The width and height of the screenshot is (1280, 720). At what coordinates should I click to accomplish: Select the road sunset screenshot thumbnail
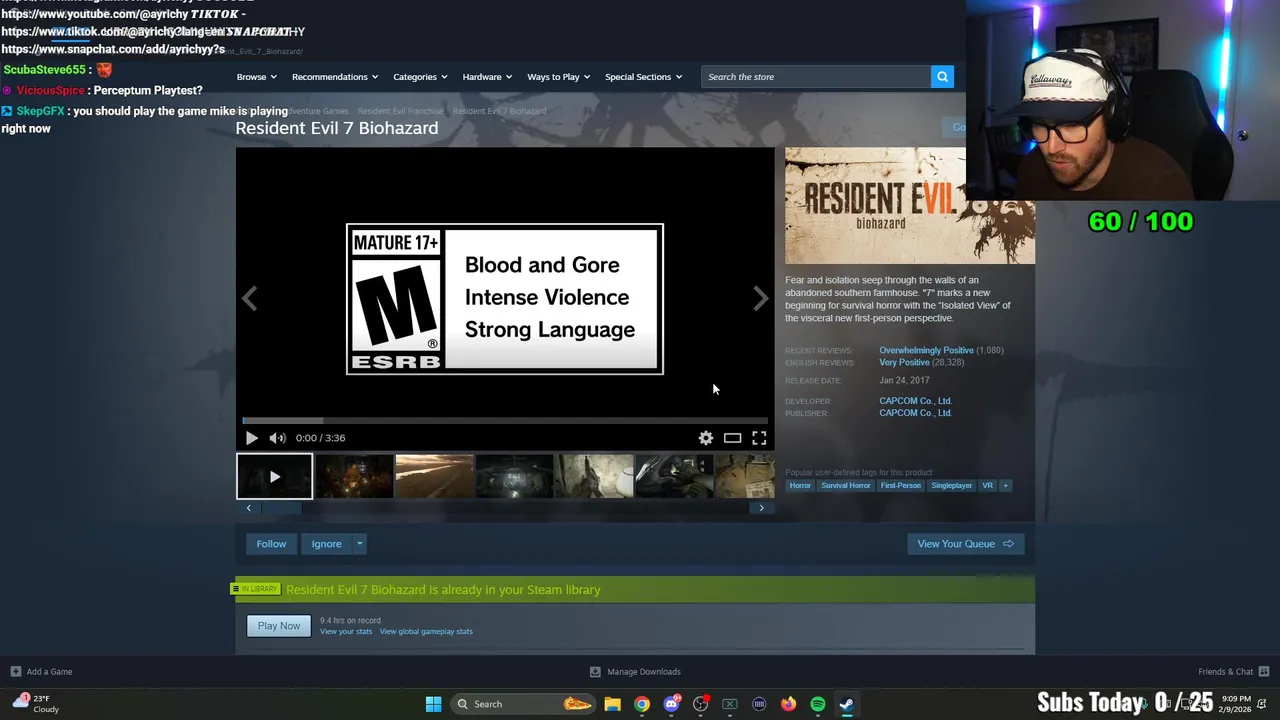point(434,476)
